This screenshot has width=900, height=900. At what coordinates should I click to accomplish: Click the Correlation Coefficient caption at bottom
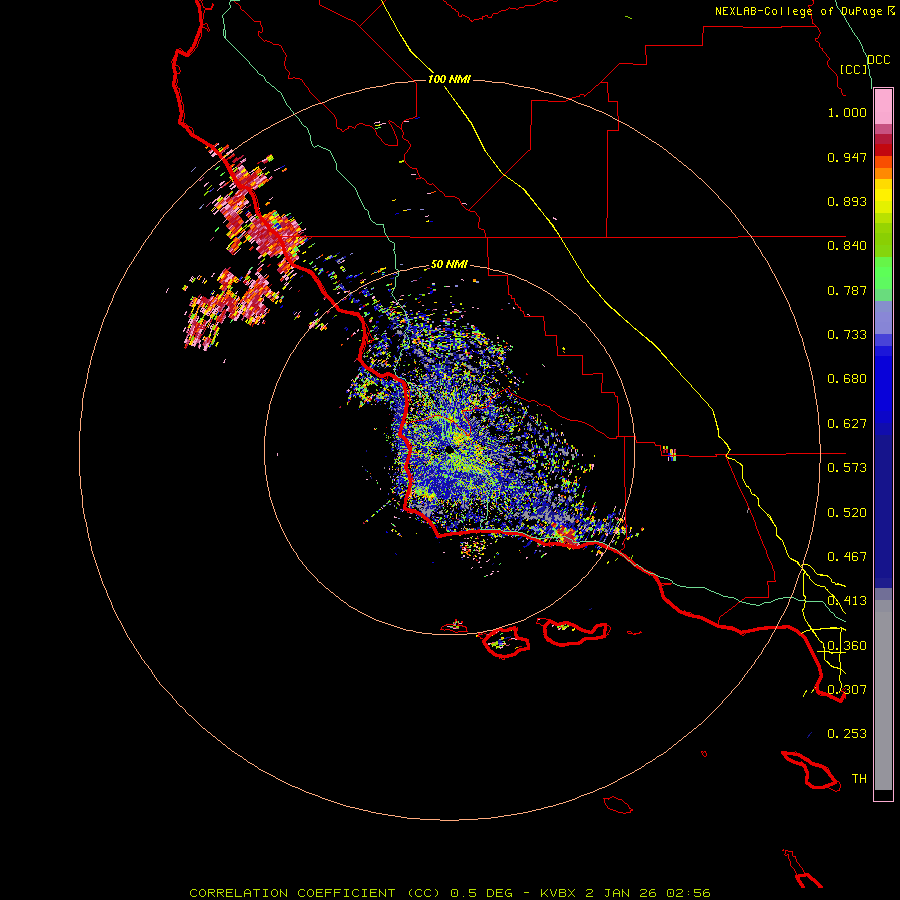point(450,893)
